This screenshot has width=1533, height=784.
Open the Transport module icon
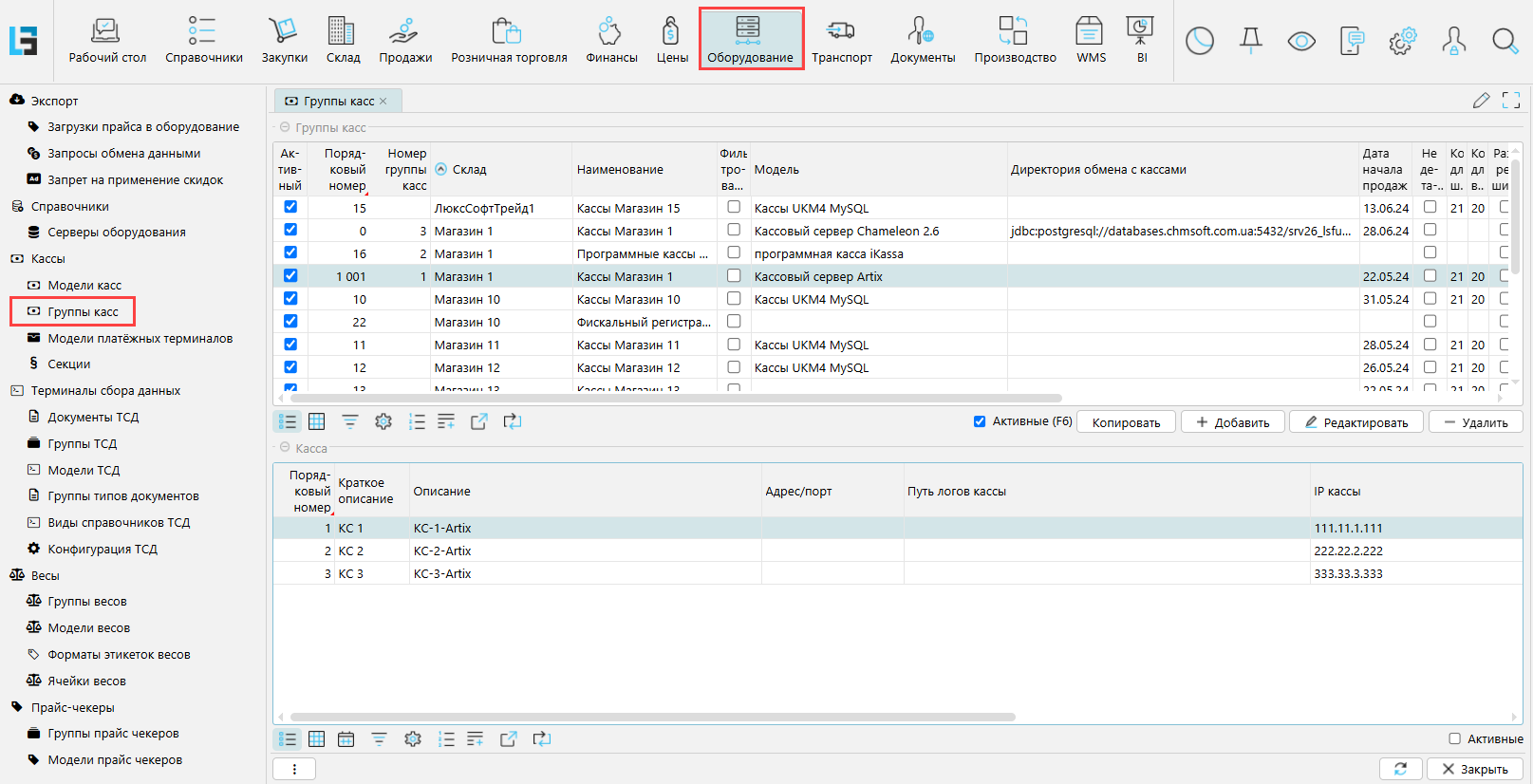[x=841, y=40]
